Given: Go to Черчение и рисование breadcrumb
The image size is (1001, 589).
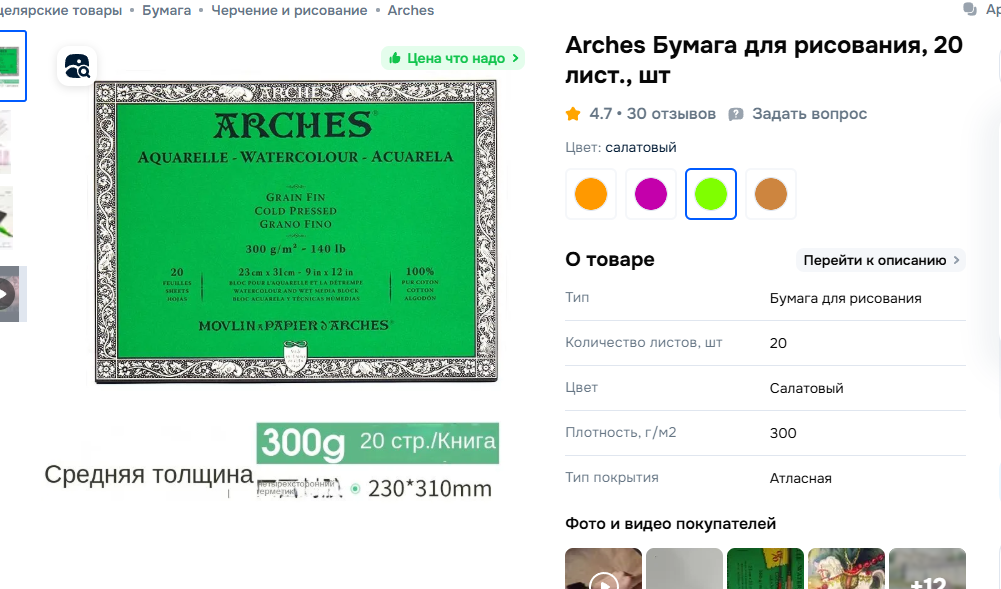Looking at the screenshot, I should pyautogui.click(x=289, y=10).
